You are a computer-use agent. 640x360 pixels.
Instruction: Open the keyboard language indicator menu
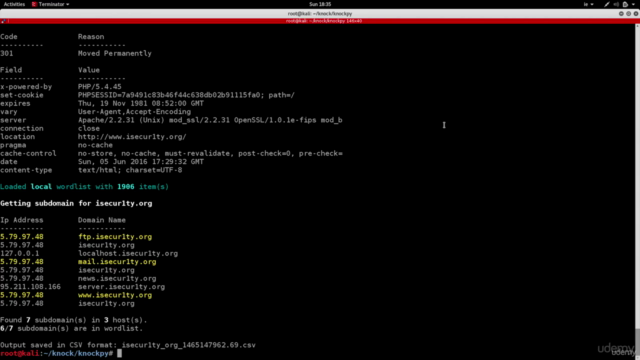[x=588, y=4]
